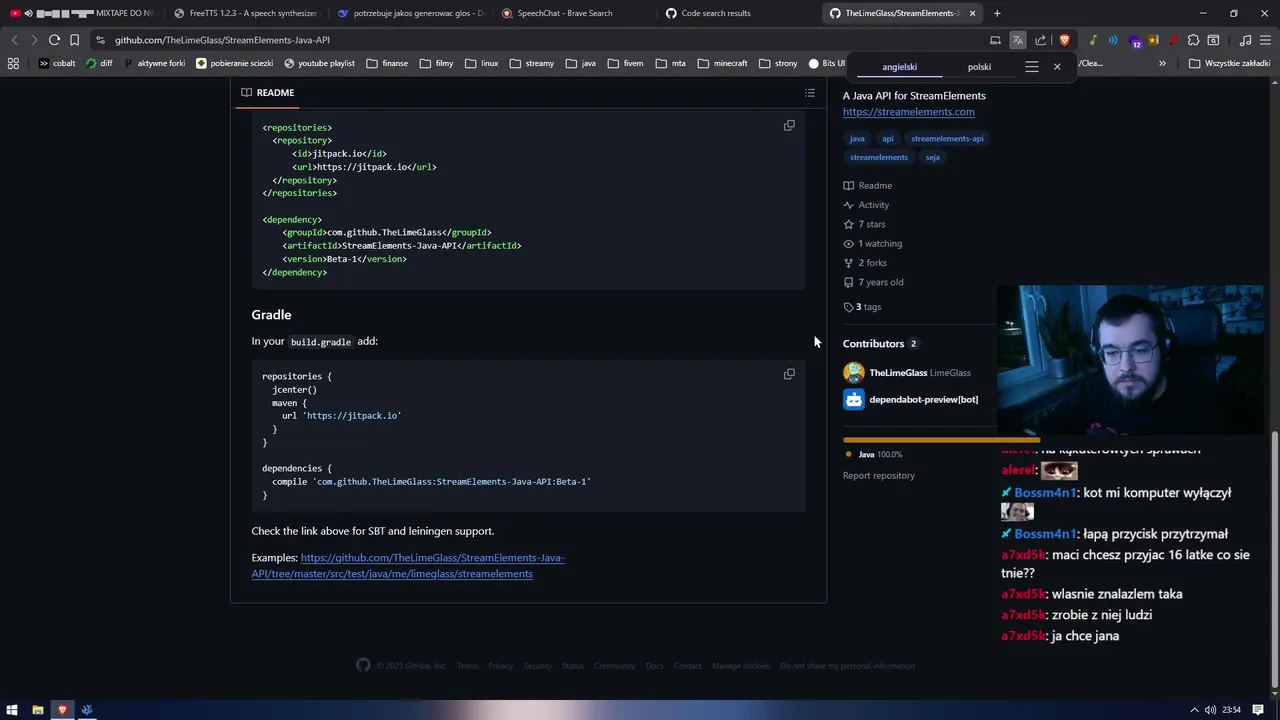The image size is (1280, 720).
Task: Switch to SpeechChat - Brave Search tab
Action: point(572,13)
